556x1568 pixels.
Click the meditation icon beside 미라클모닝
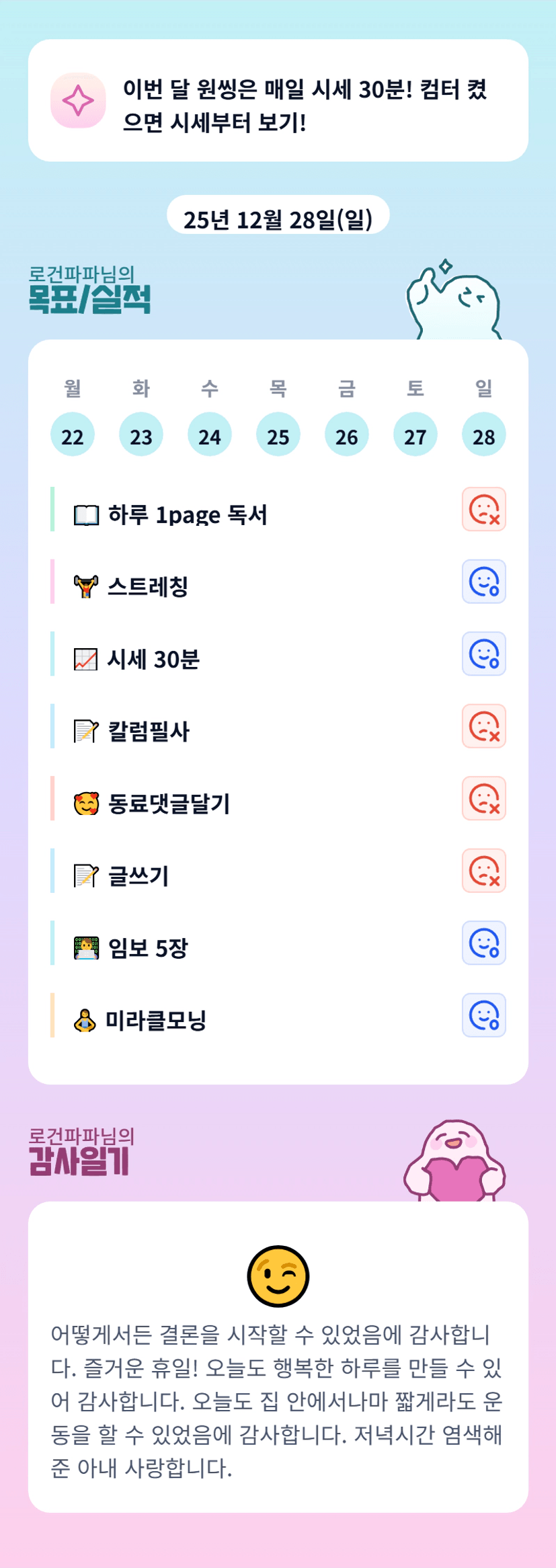[85, 1021]
